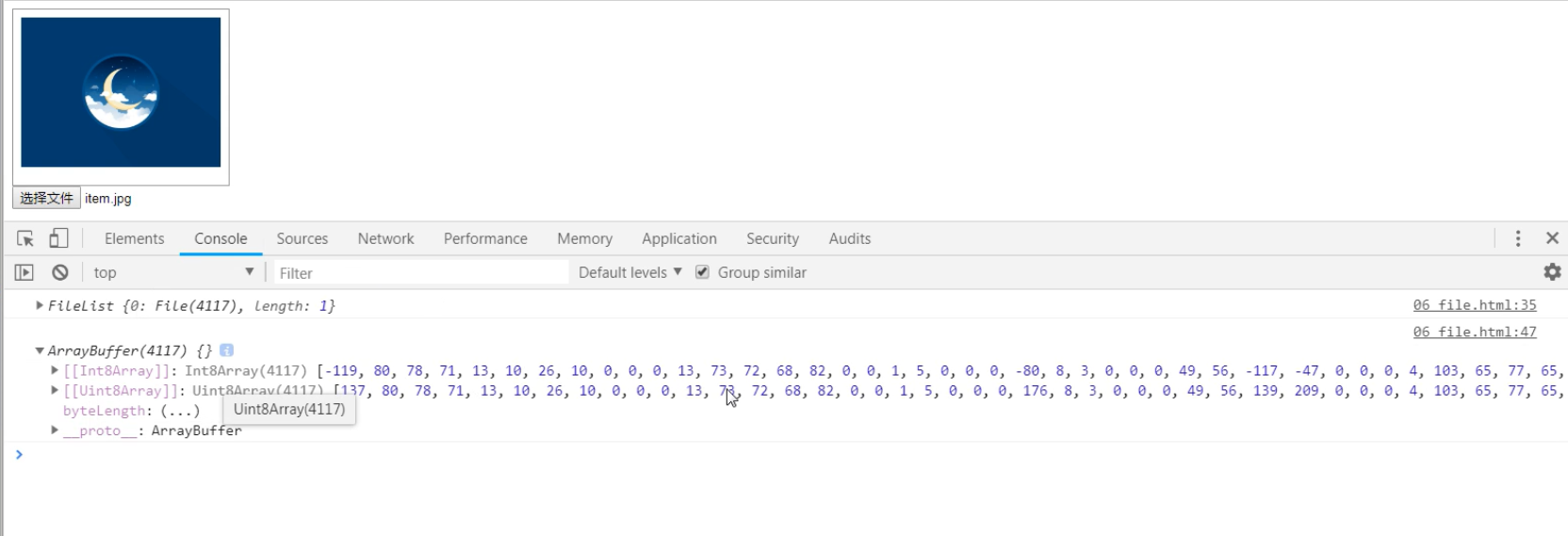Go to the Network tab
This screenshot has width=1568, height=536.
pyautogui.click(x=385, y=238)
